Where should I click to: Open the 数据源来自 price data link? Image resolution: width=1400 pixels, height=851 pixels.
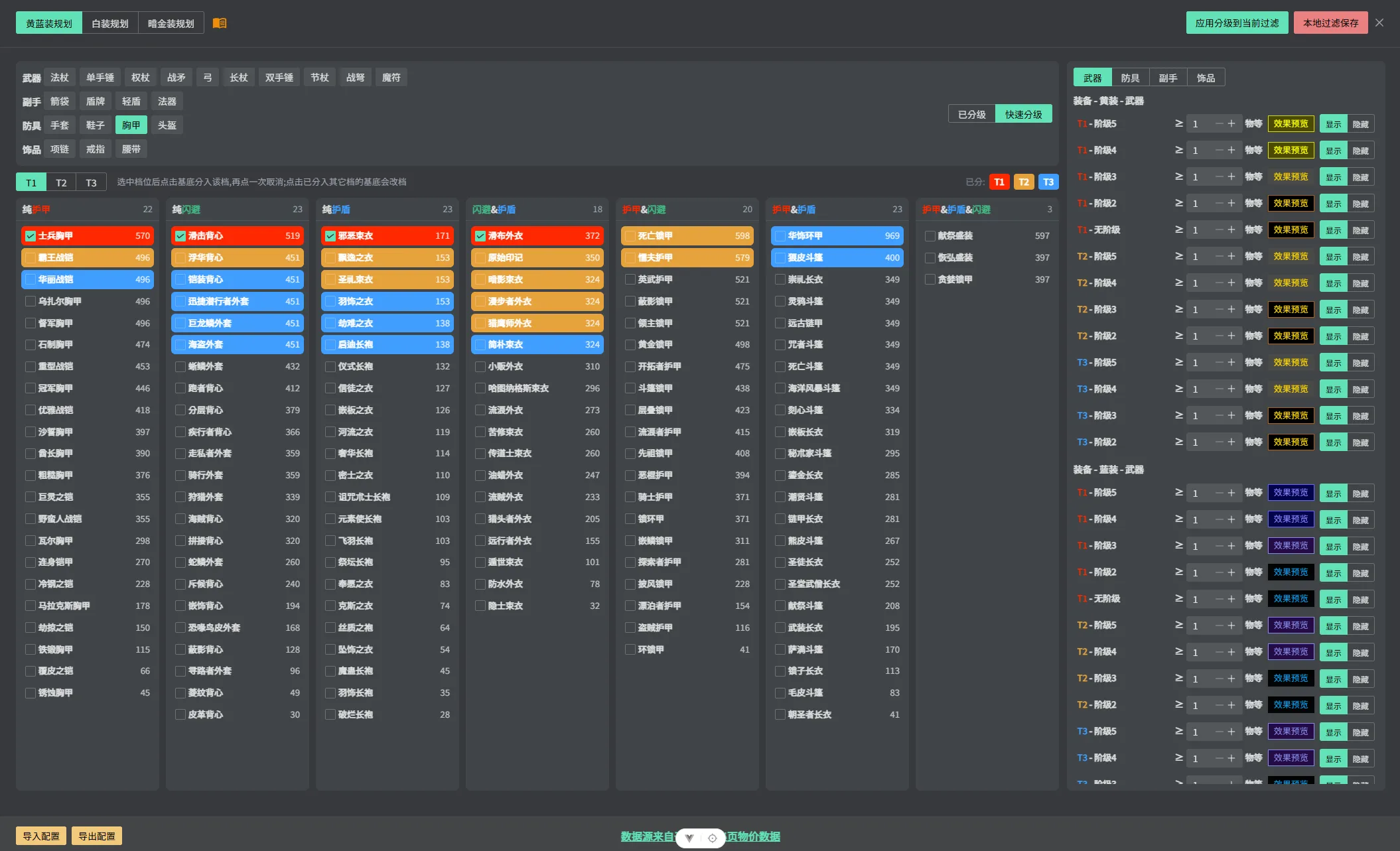pyautogui.click(x=701, y=836)
